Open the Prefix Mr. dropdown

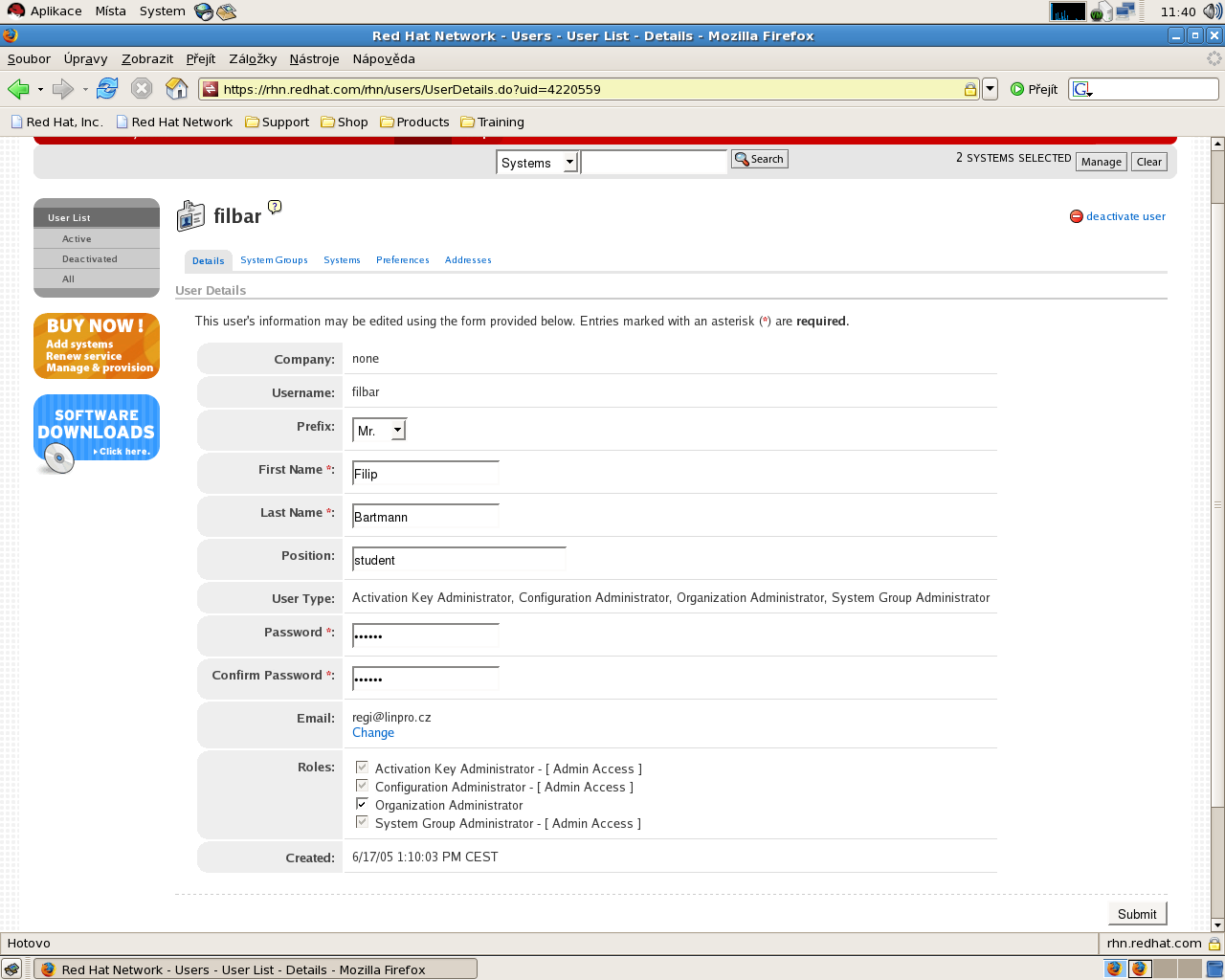(380, 431)
